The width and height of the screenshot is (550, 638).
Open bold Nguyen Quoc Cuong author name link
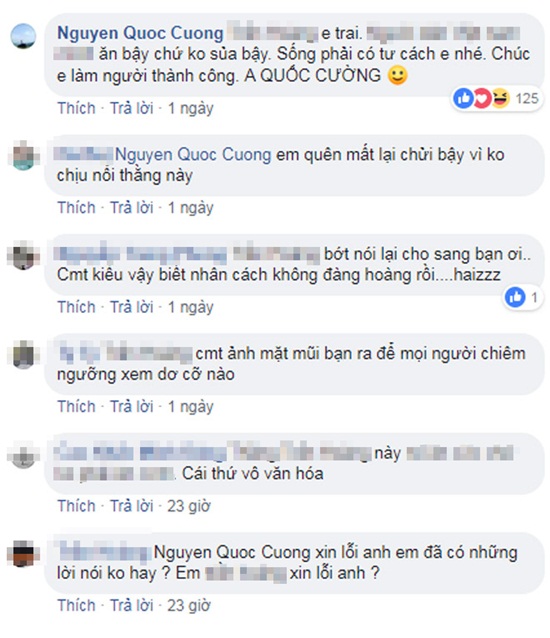(140, 33)
